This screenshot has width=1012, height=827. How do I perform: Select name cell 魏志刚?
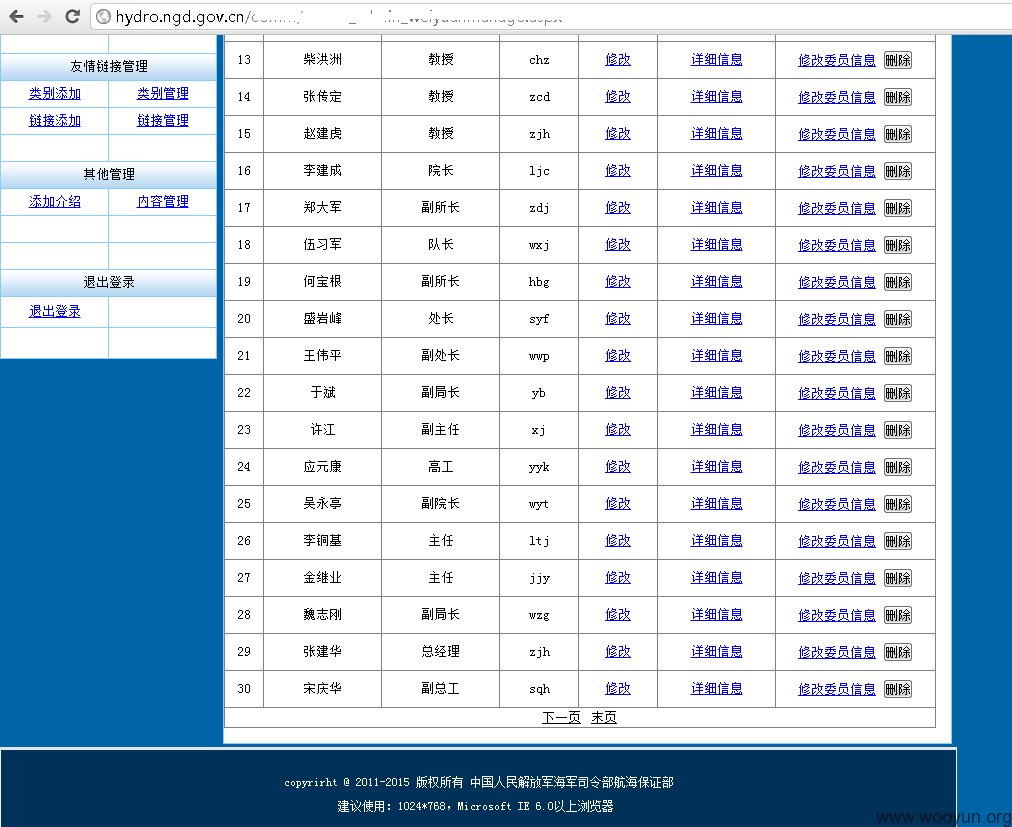pos(322,614)
